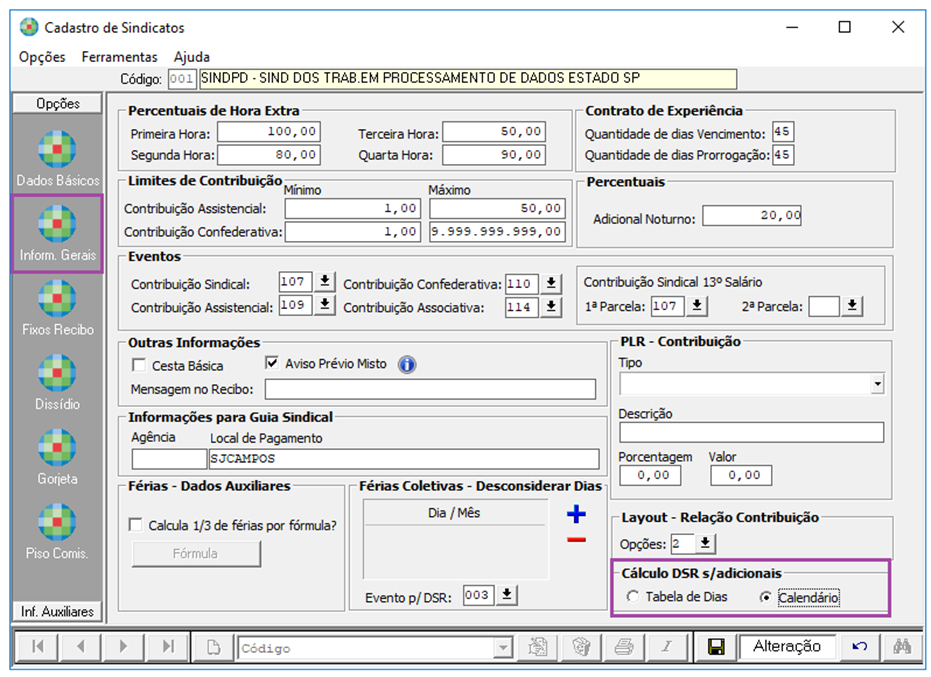Click the Alteração status button
This screenshot has height=677, width=931.
787,647
